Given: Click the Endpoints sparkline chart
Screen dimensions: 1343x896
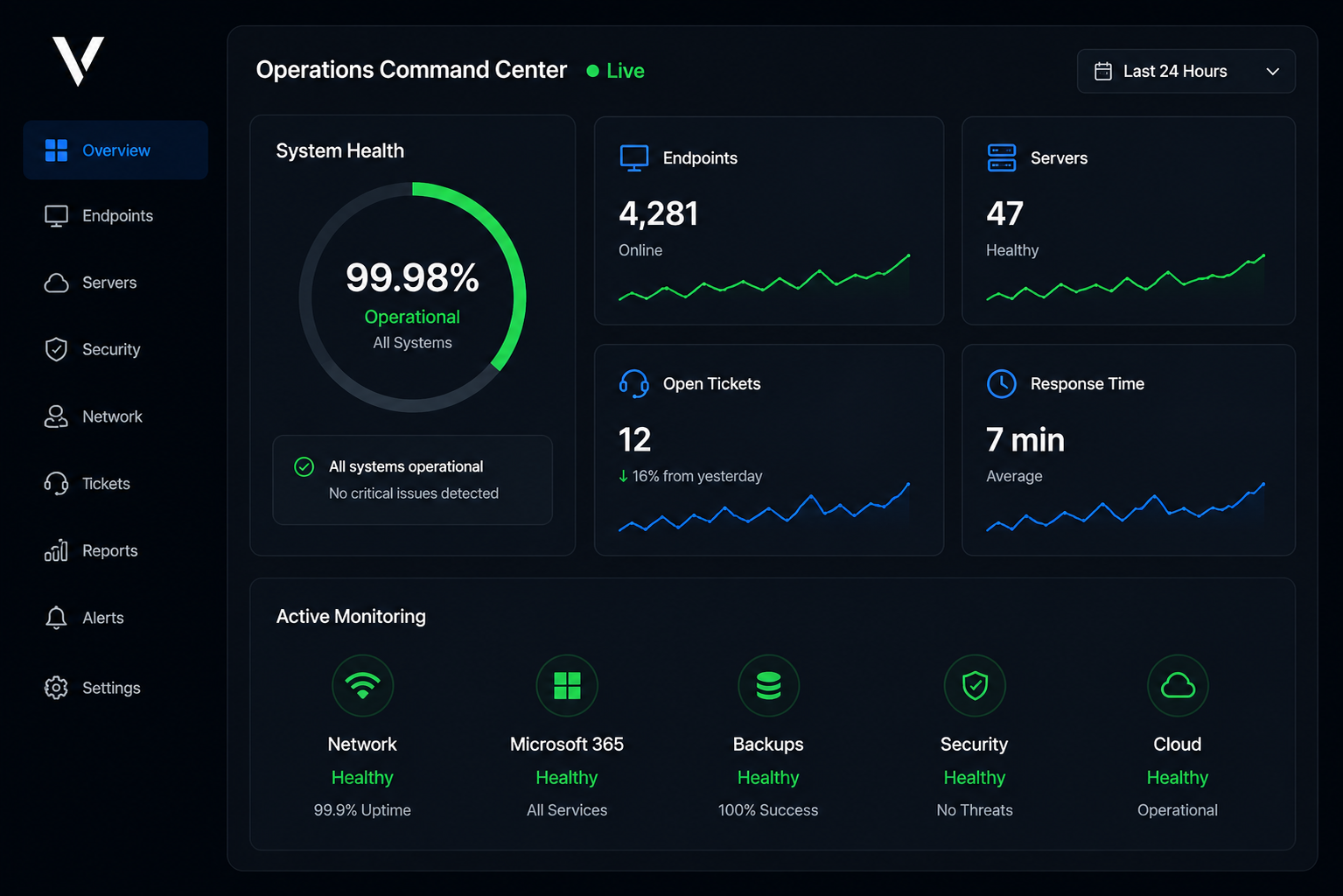Looking at the screenshot, I should (765, 279).
